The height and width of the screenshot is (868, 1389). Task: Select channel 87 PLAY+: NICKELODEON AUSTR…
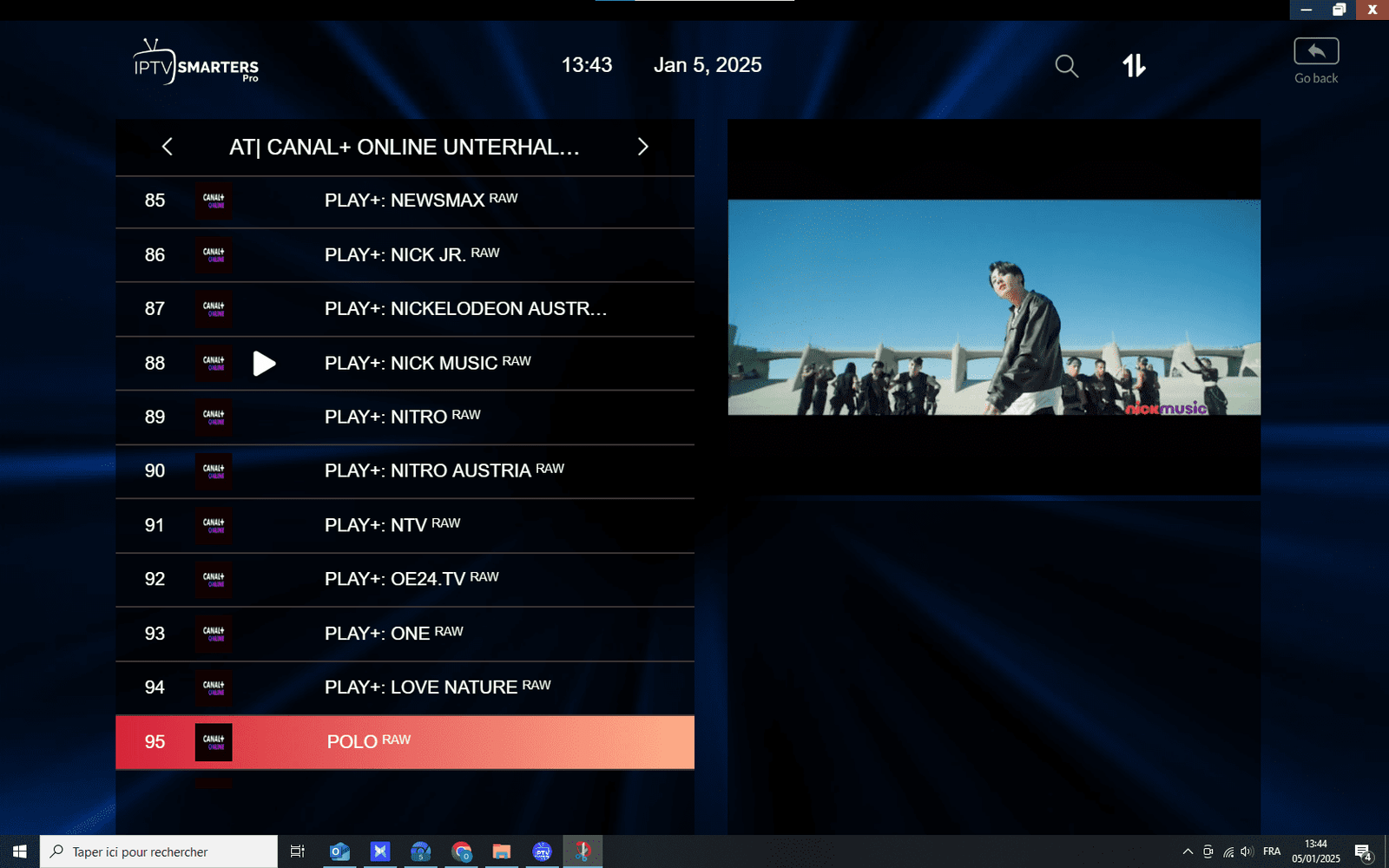point(405,309)
